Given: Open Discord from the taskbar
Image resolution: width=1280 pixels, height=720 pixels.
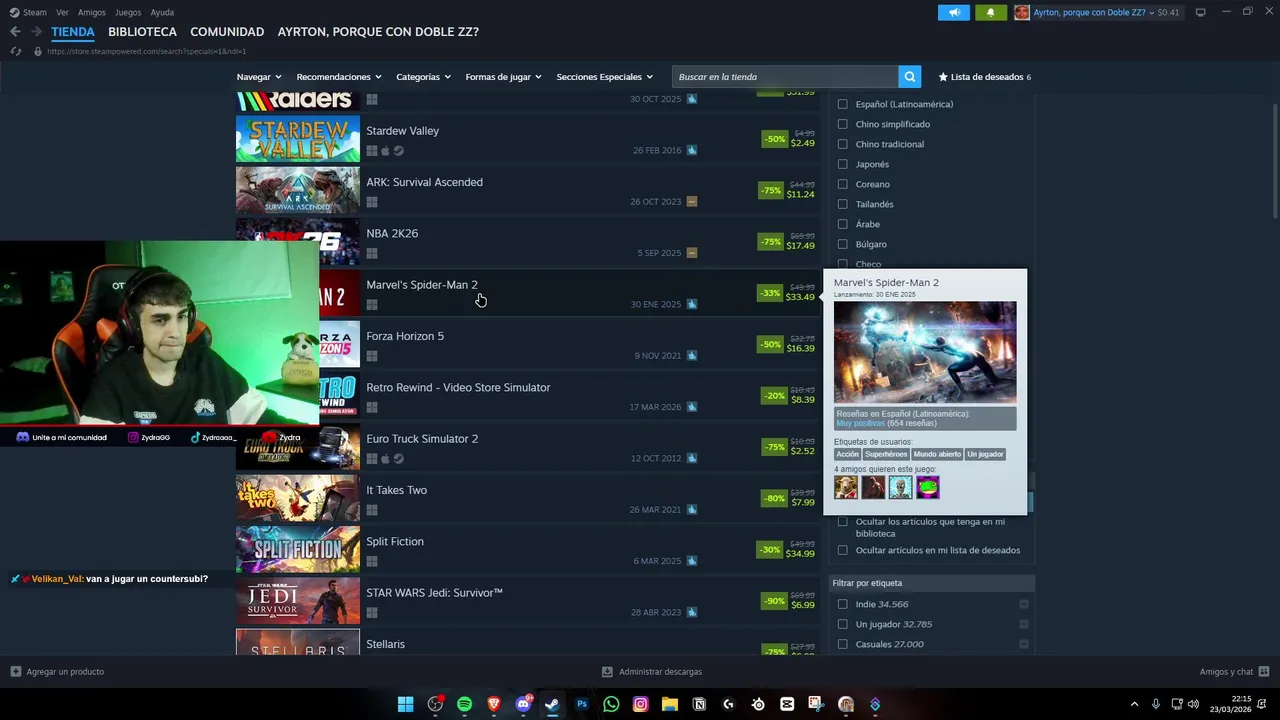Looking at the screenshot, I should click(523, 704).
